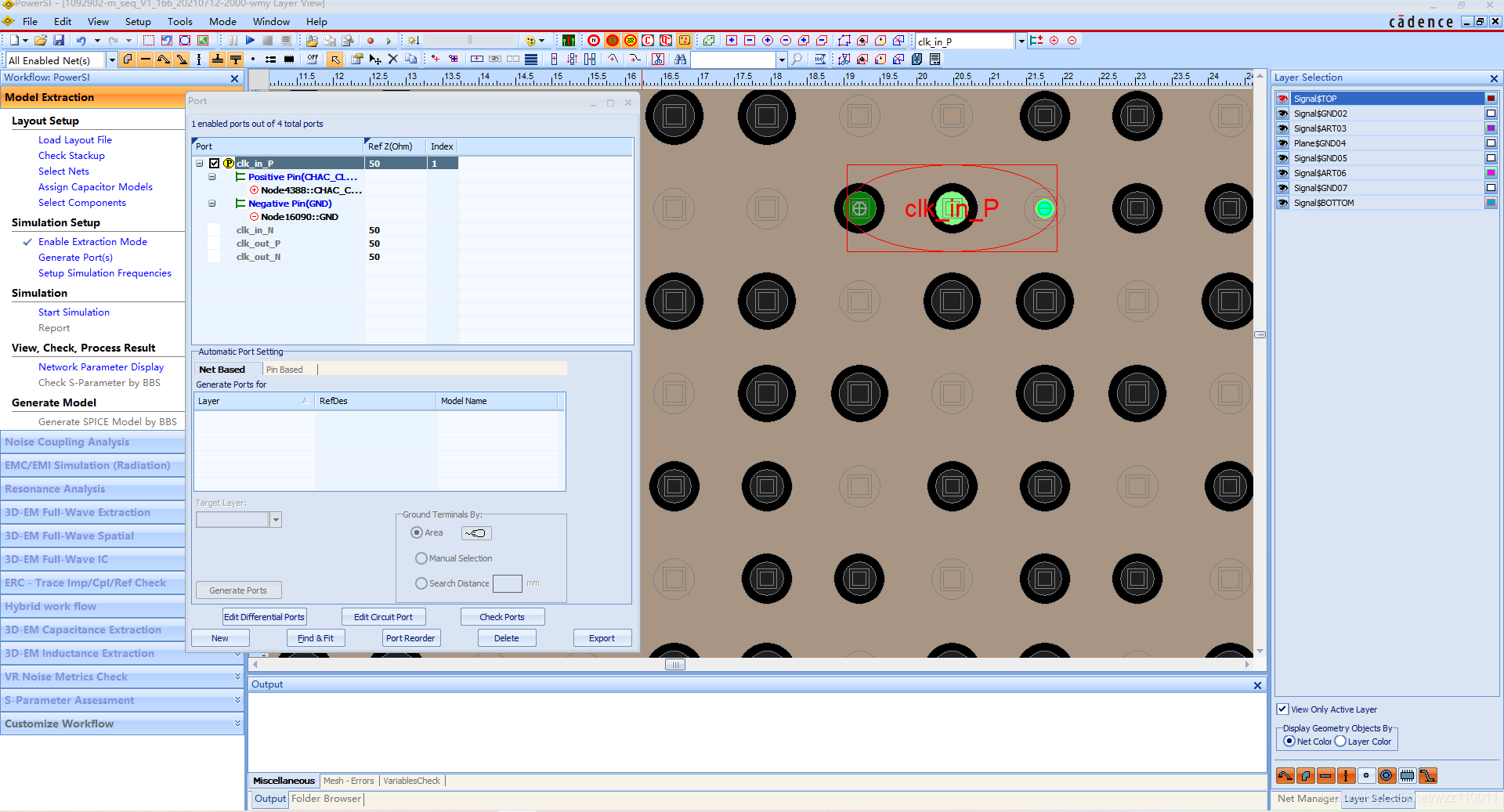Open a layout file with the folder icon
This screenshot has height=812, width=1504.
[x=40, y=41]
